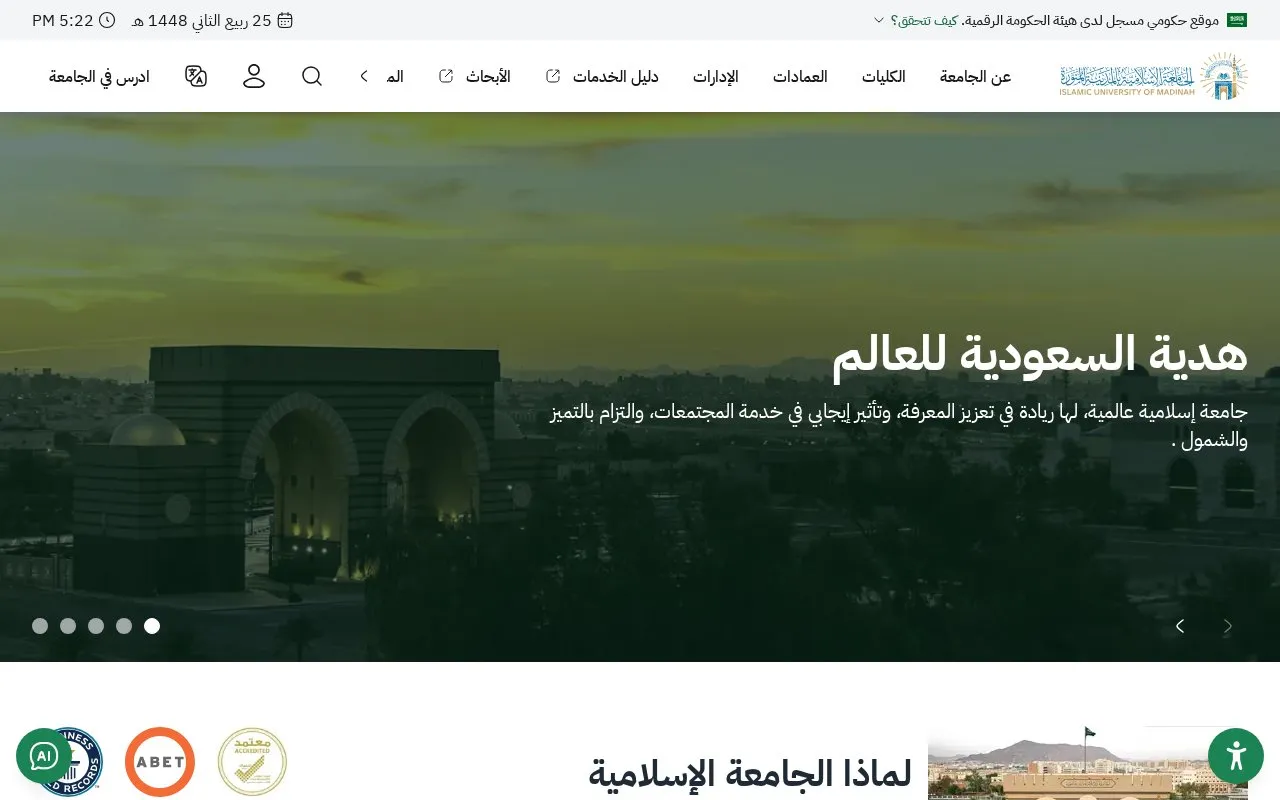
Task: Select the fourth carousel dot
Action: 68,626
